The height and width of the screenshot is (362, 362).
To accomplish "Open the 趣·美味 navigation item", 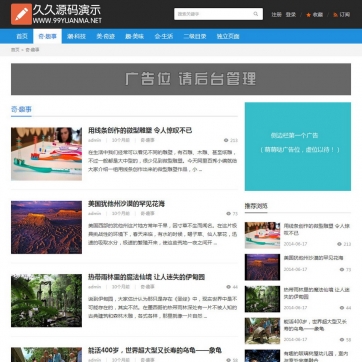I will 135,36.
